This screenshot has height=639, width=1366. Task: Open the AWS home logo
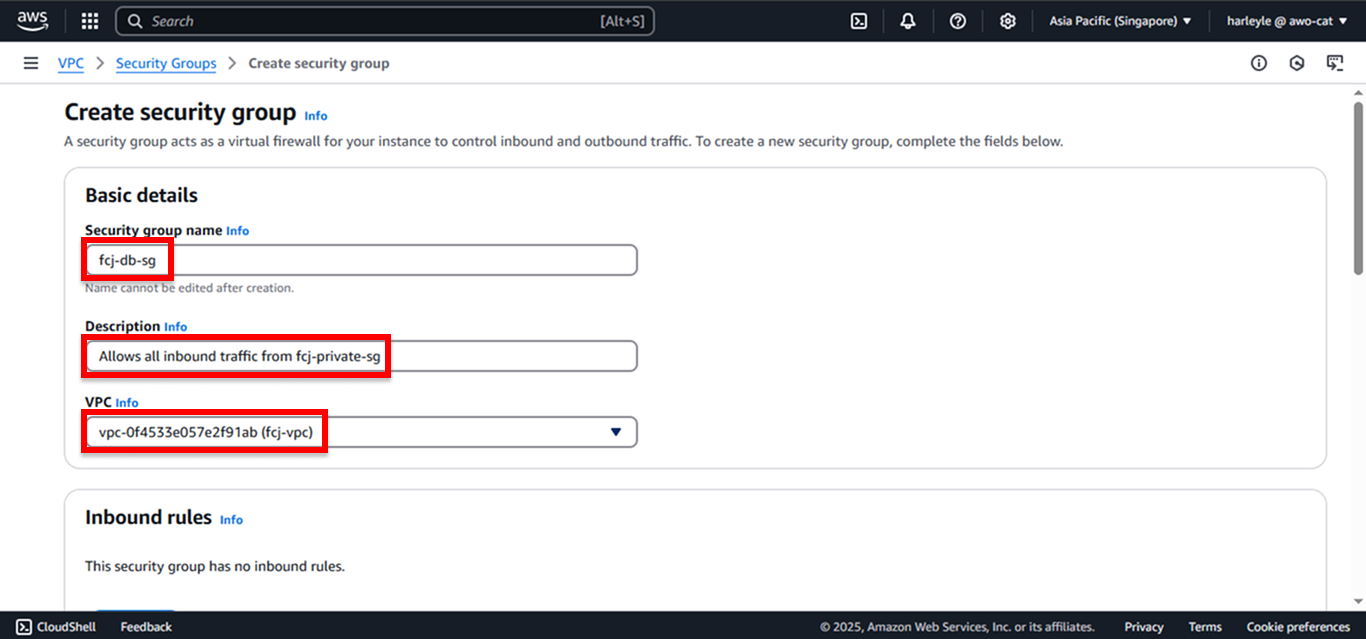click(x=32, y=20)
